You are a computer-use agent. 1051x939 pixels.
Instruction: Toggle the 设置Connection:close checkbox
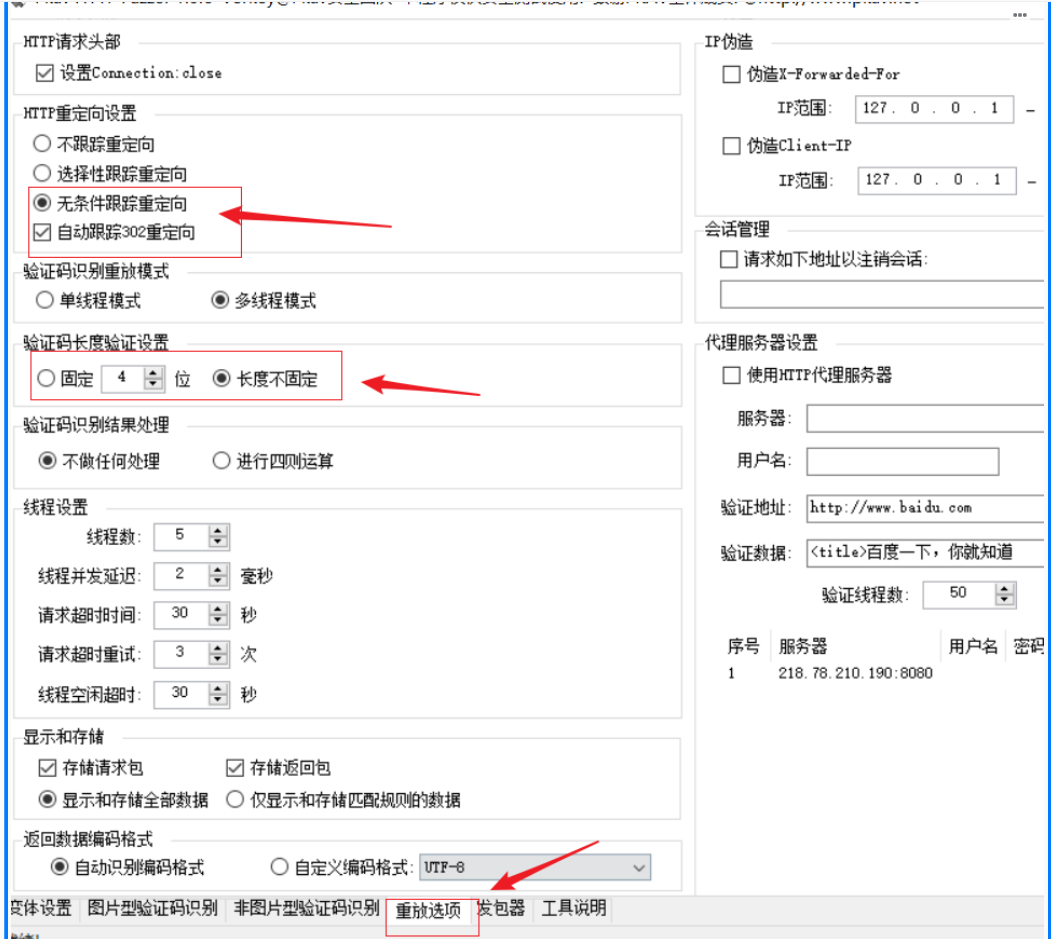[45, 72]
